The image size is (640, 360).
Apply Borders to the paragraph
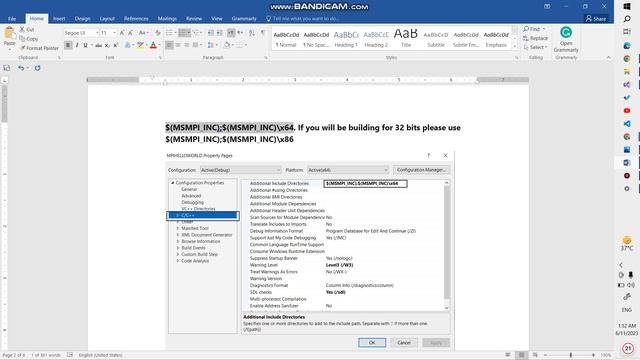(240, 45)
